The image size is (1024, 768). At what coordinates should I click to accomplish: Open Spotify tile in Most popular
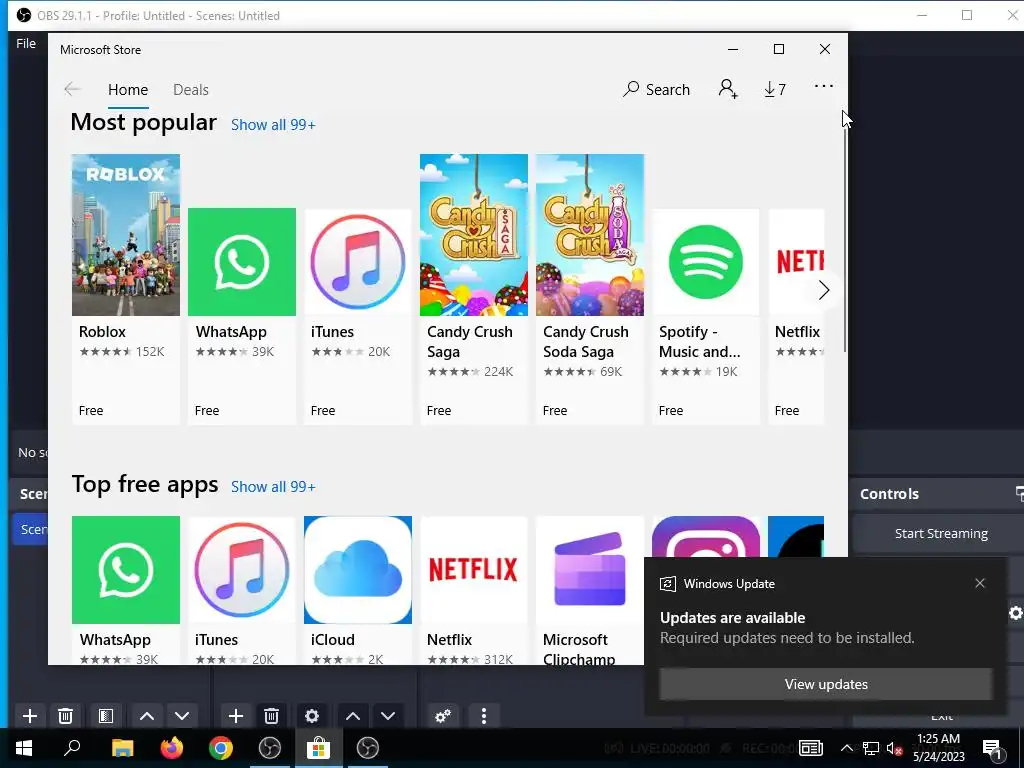pos(706,316)
